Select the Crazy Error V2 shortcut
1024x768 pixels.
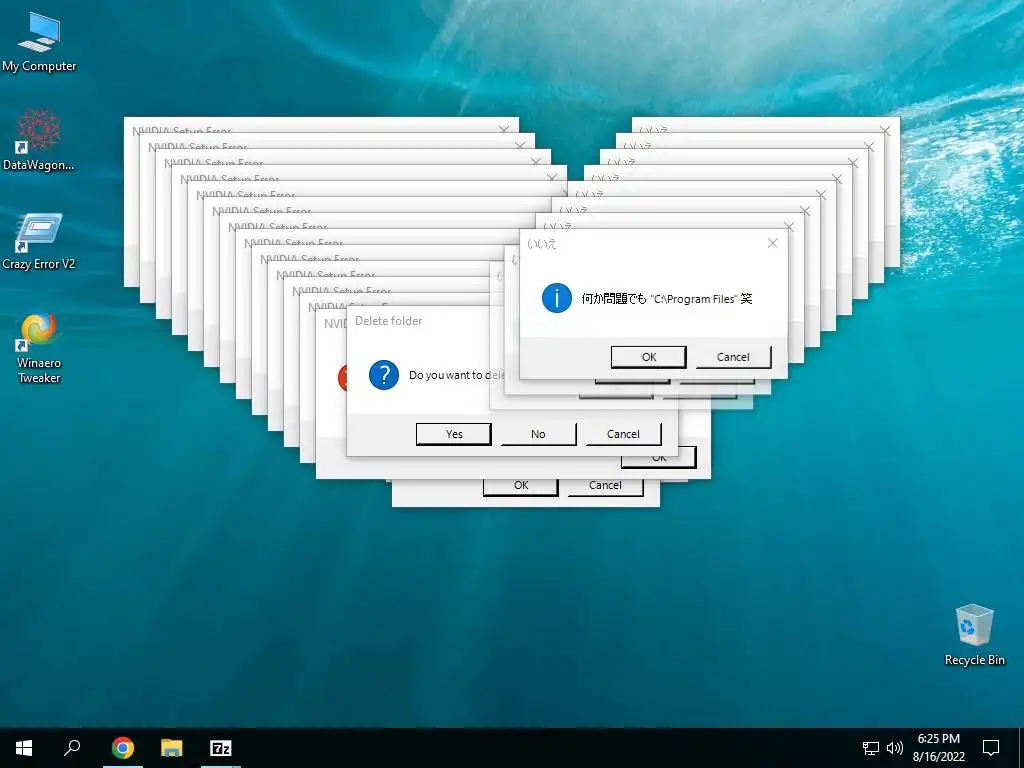39,242
